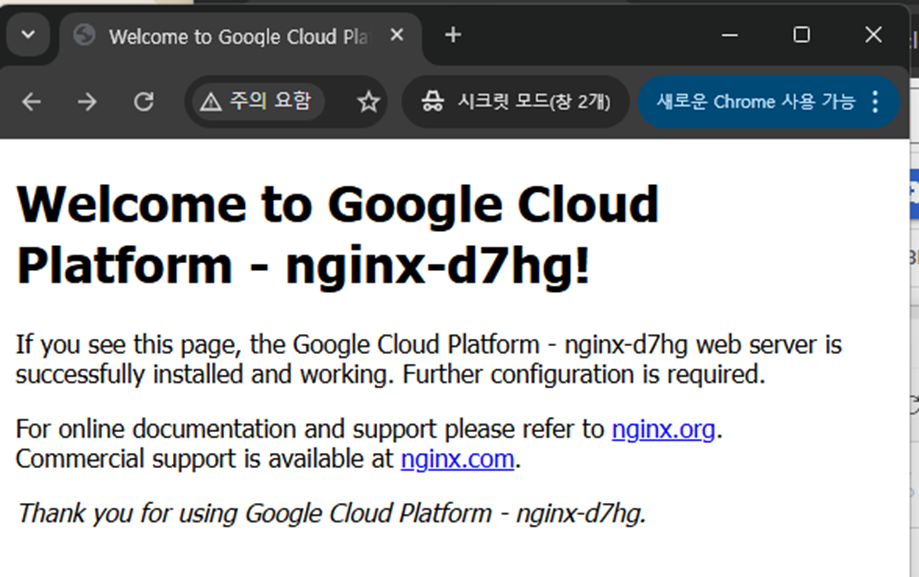Open a new tab with plus button

[x=453, y=35]
